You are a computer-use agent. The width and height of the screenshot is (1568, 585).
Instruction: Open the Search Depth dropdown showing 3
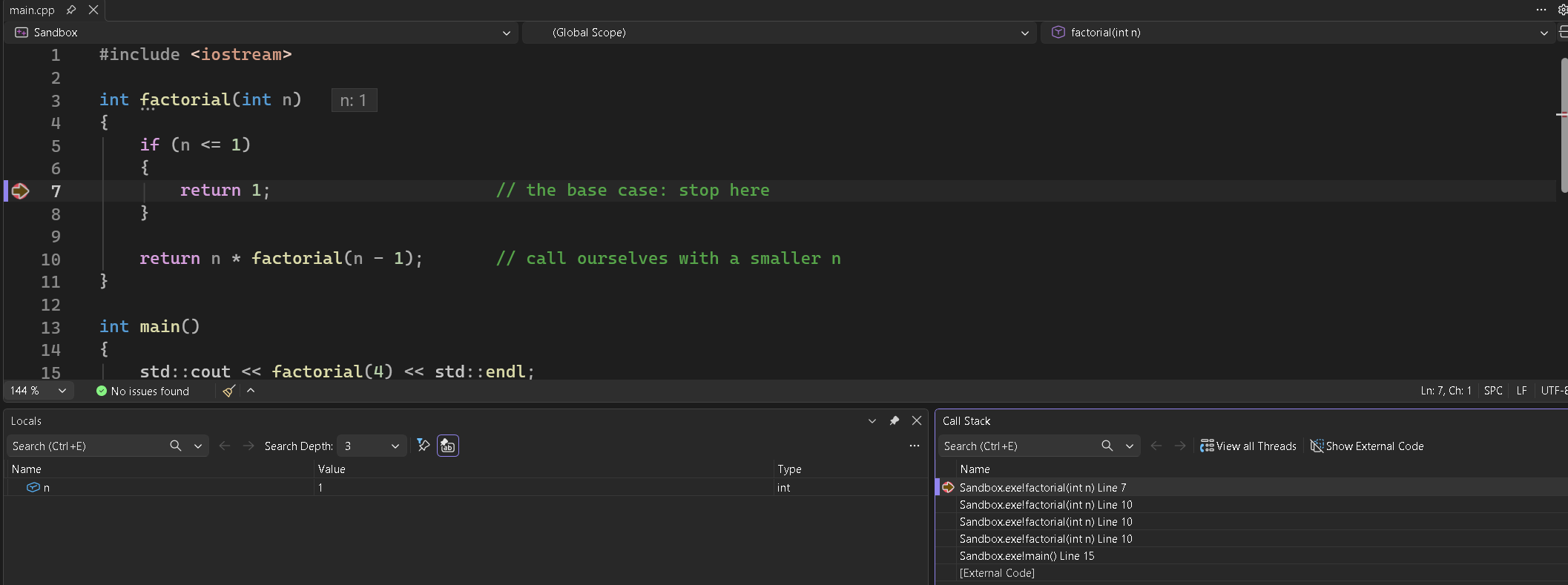(372, 446)
